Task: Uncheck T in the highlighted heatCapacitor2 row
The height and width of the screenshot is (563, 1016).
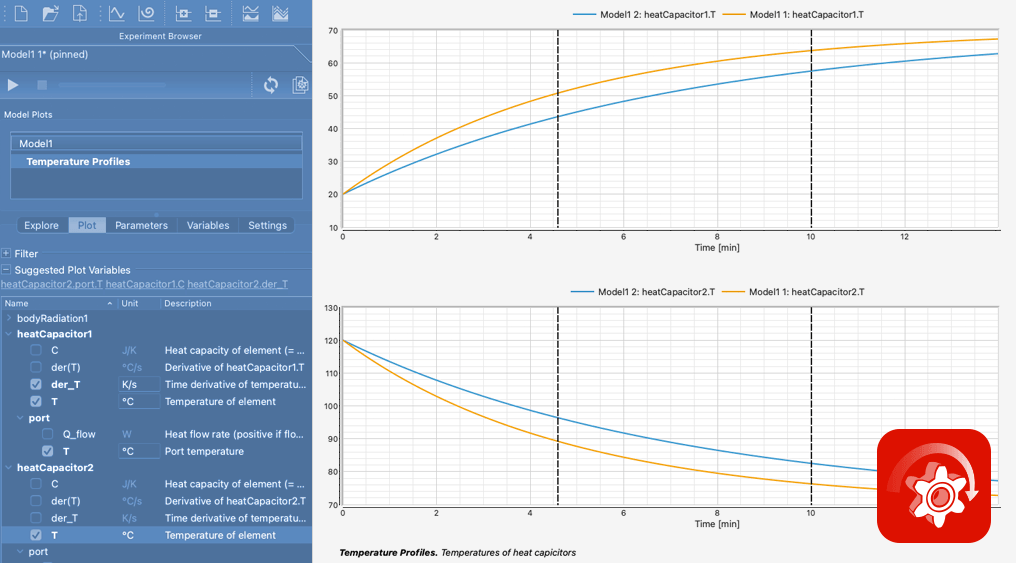Action: click(36, 535)
